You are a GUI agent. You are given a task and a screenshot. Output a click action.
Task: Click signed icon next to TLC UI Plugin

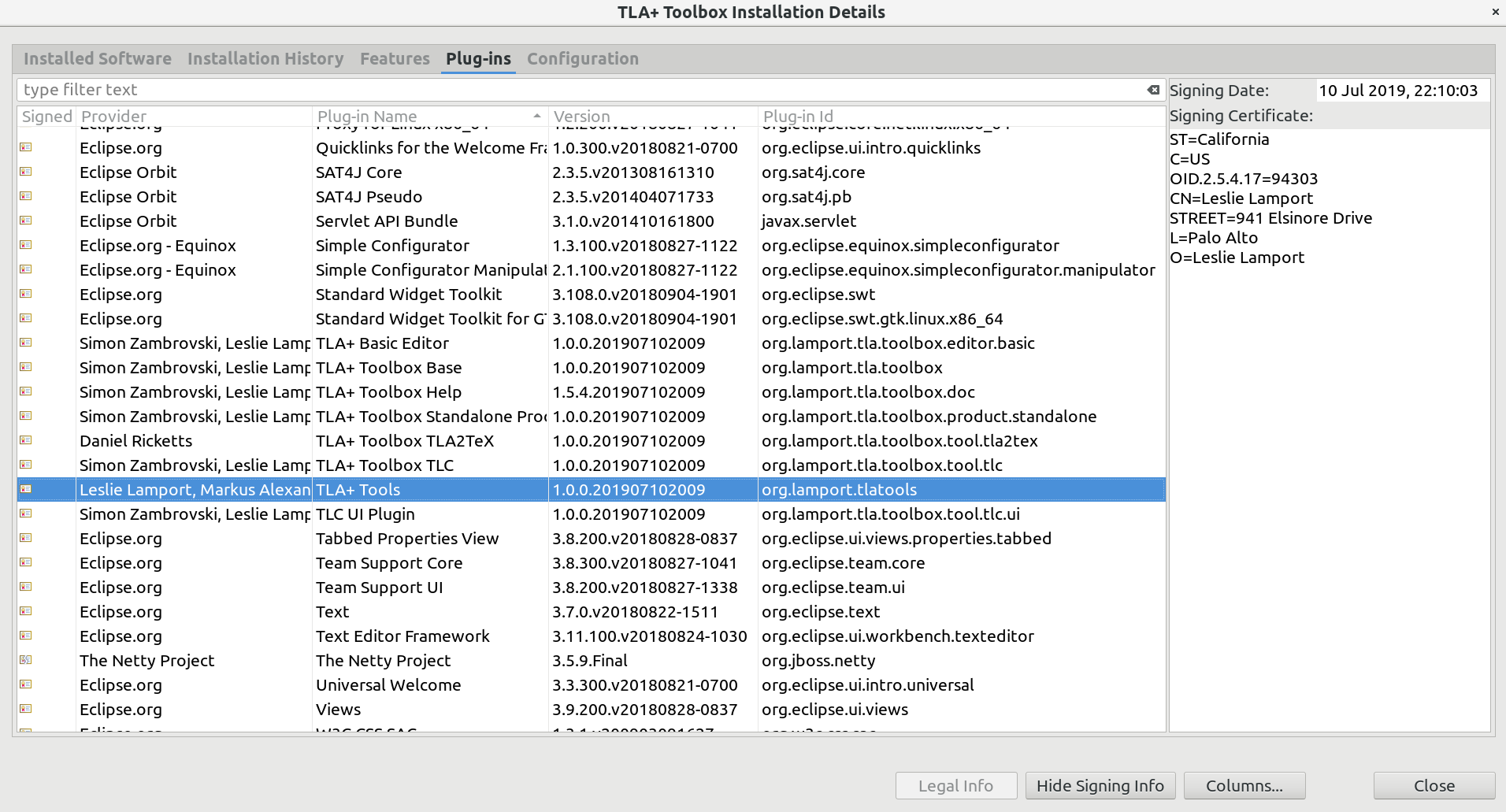pyautogui.click(x=26, y=514)
